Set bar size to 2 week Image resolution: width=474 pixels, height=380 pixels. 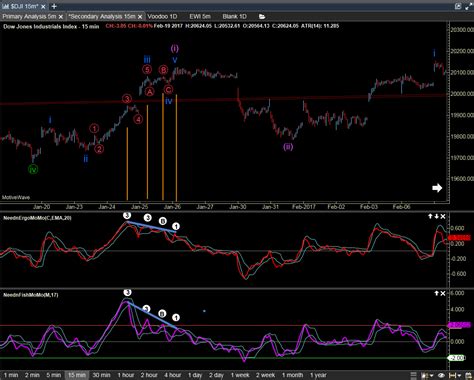[266, 375]
